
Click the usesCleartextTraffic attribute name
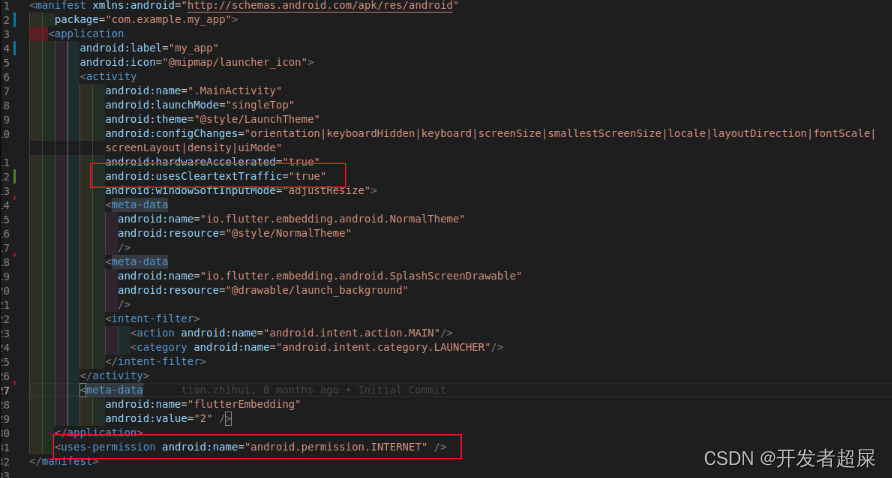(x=193, y=176)
